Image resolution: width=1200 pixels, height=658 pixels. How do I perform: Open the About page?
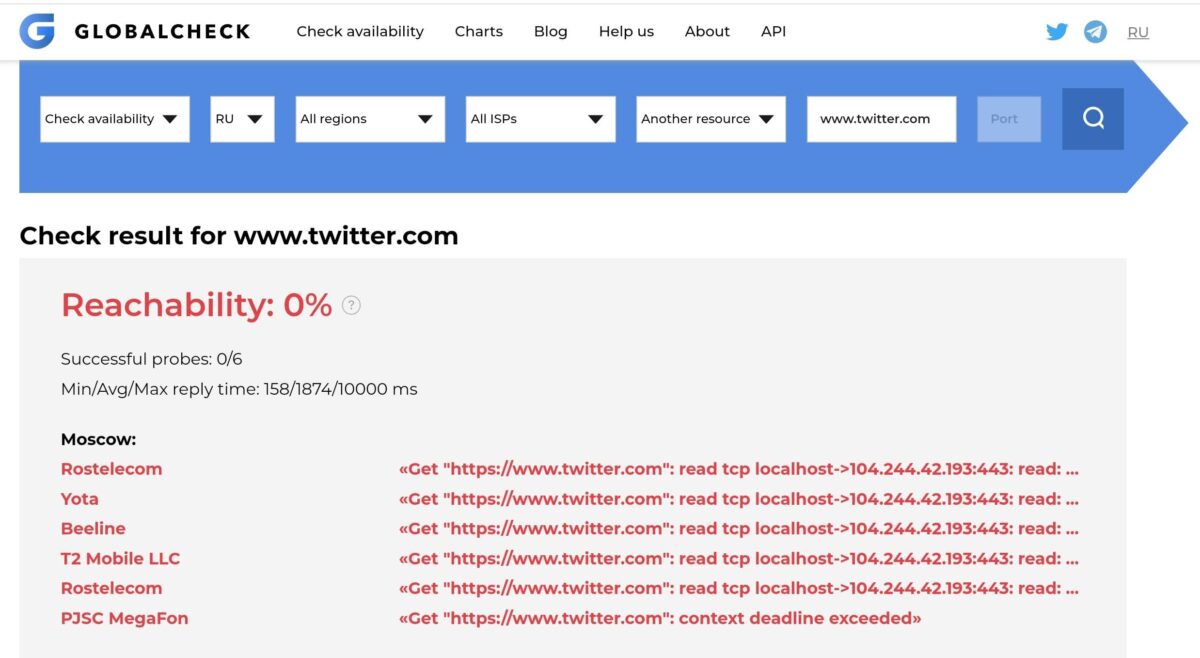click(707, 31)
